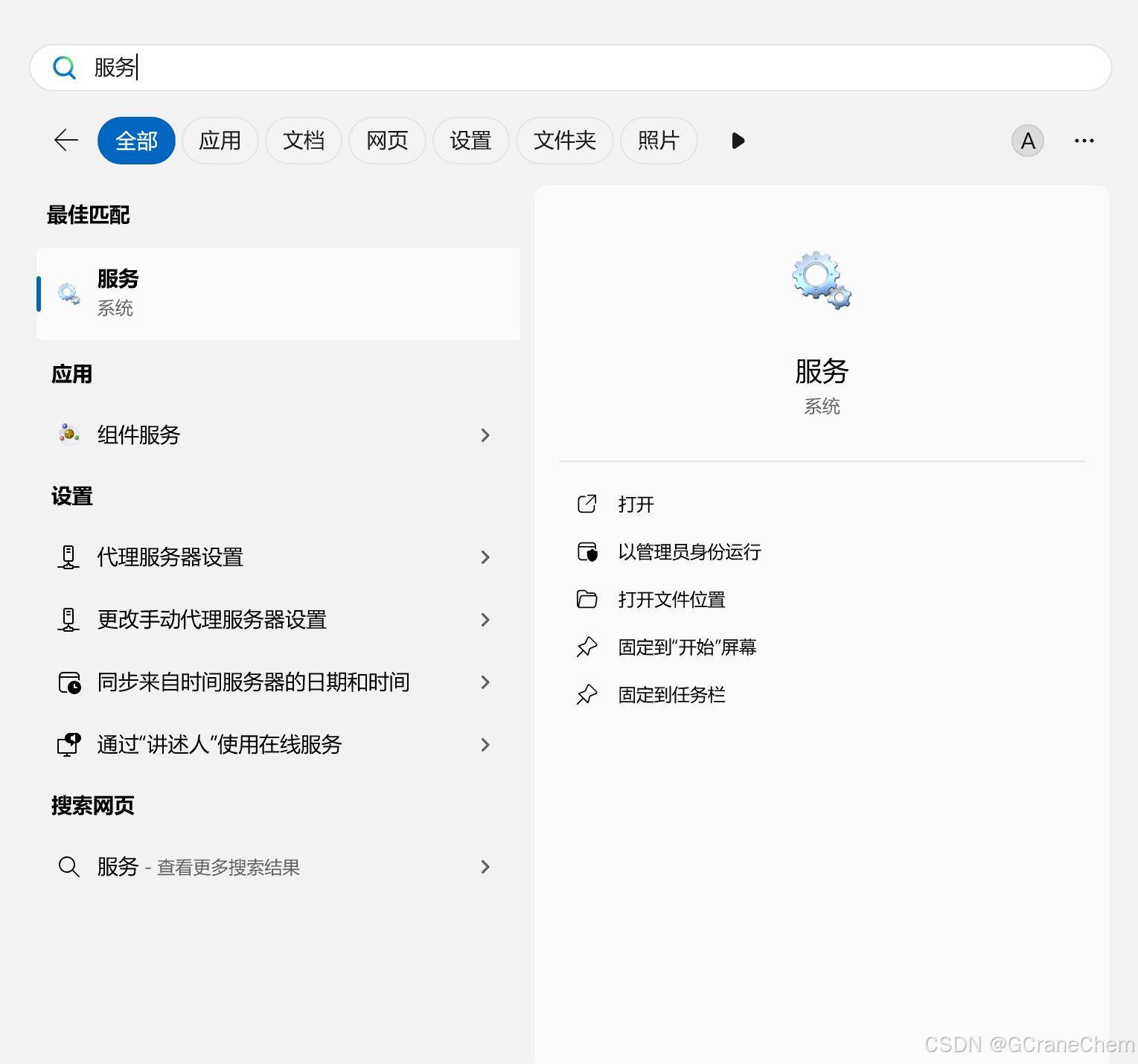
Task: Expand the 通过讲述人使用在线服务 chevron
Action: (x=485, y=745)
